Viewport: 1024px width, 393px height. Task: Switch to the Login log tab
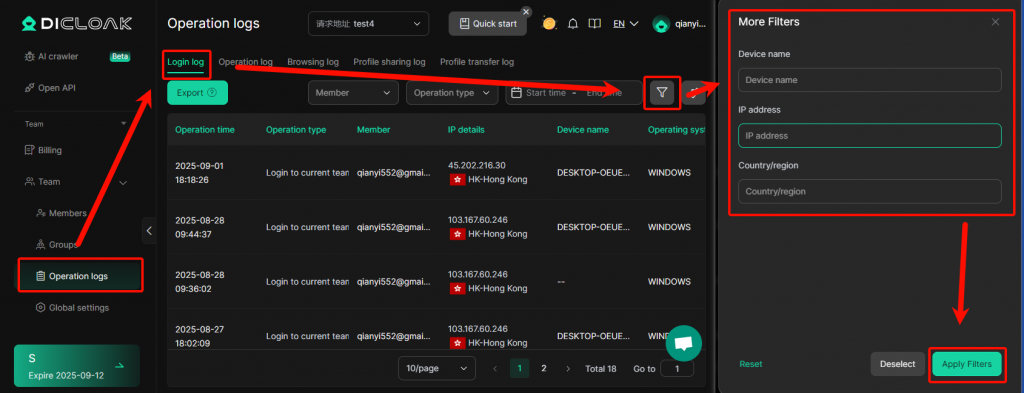tap(185, 63)
